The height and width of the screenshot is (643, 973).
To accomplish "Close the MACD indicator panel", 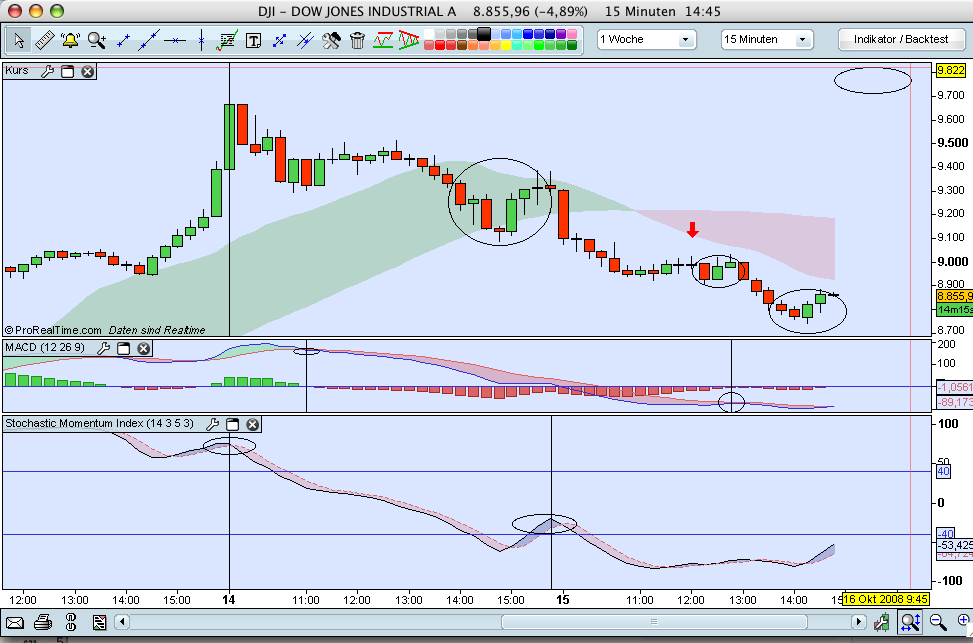I will [143, 348].
